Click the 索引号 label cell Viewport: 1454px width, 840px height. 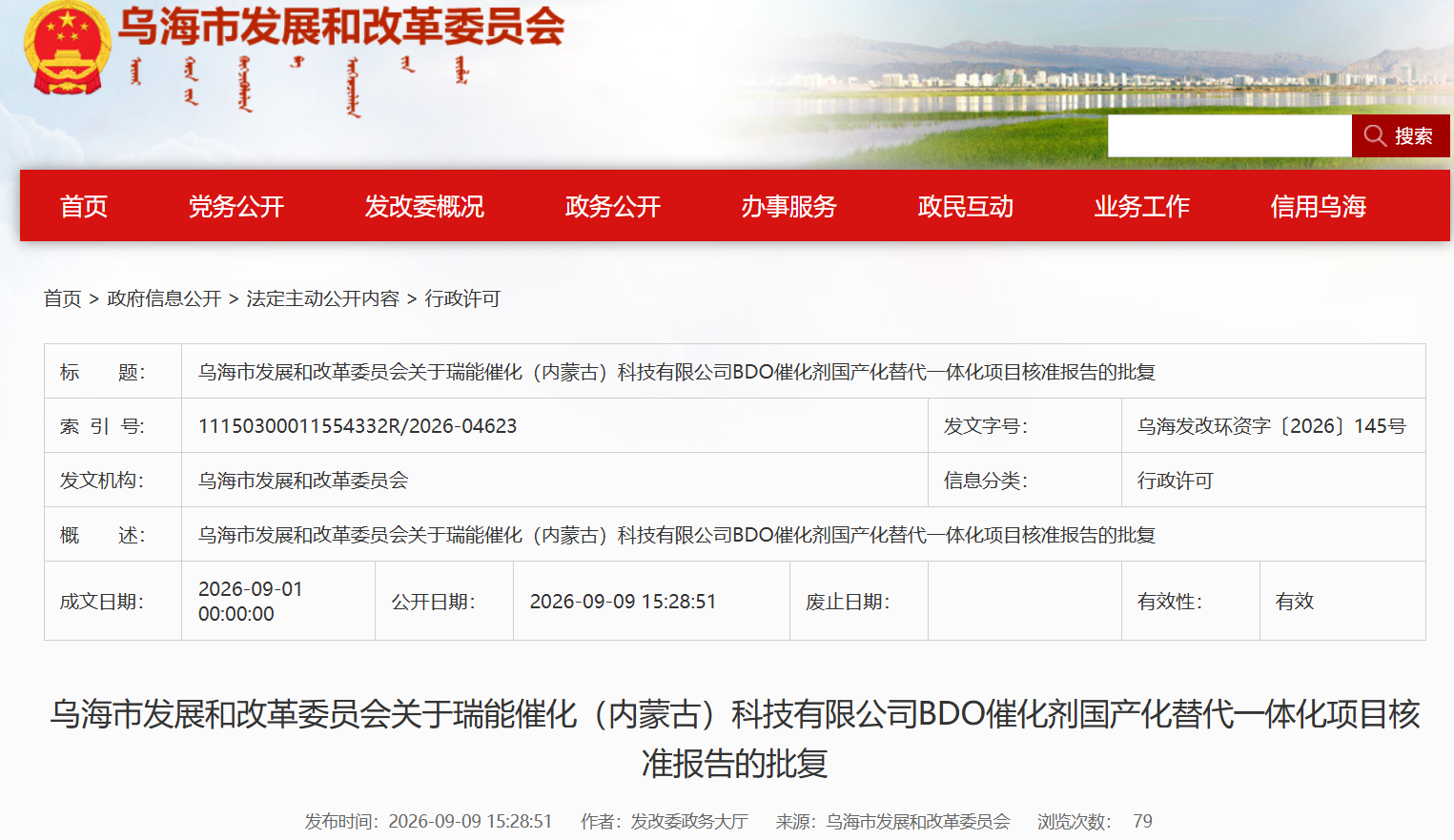coord(113,426)
